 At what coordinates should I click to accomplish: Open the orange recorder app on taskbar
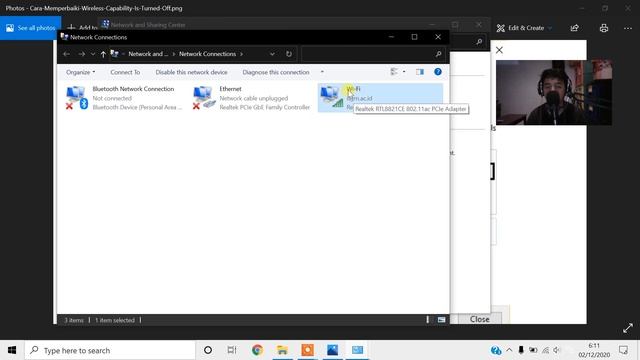307,350
